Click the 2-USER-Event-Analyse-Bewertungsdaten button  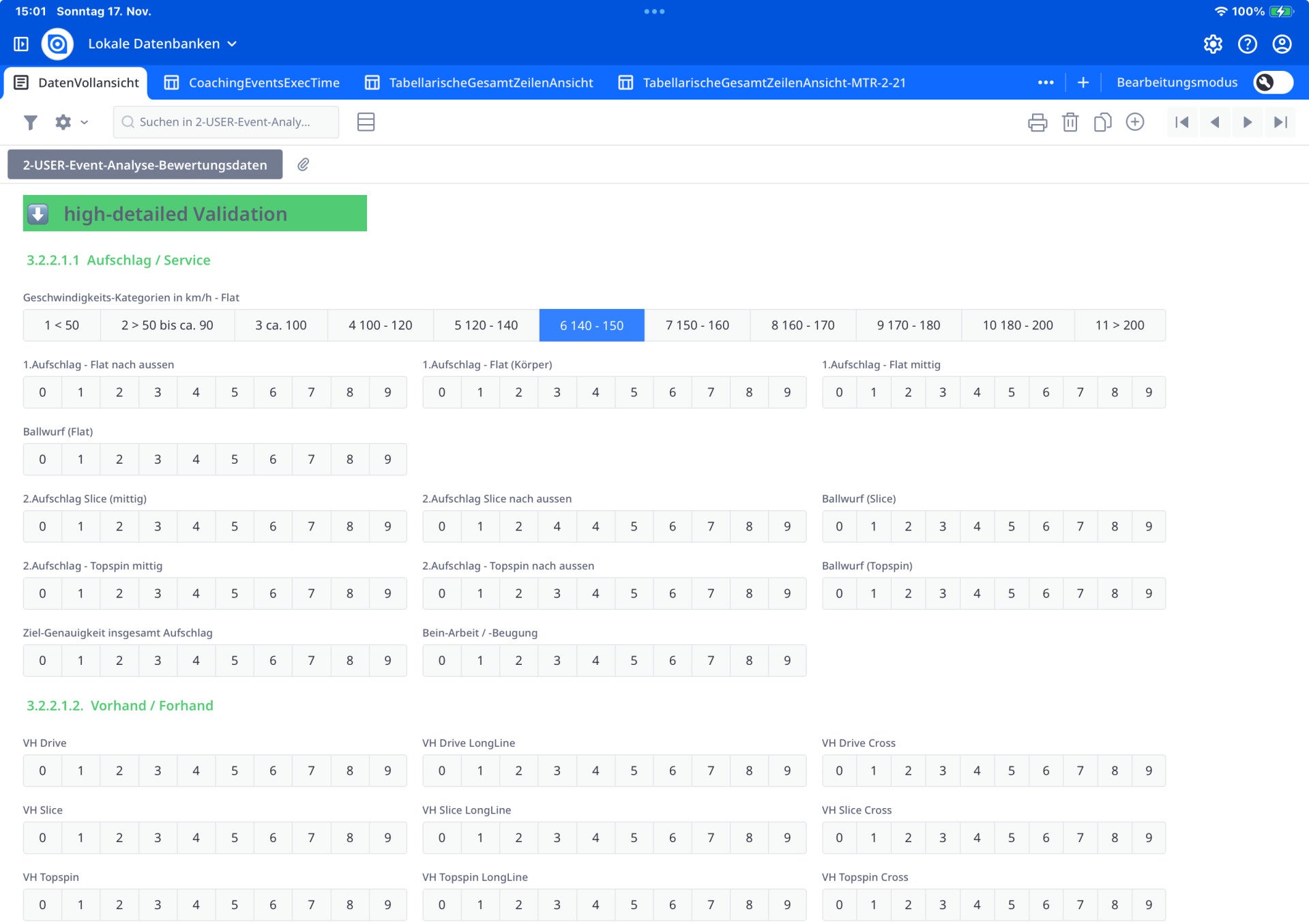(x=145, y=164)
